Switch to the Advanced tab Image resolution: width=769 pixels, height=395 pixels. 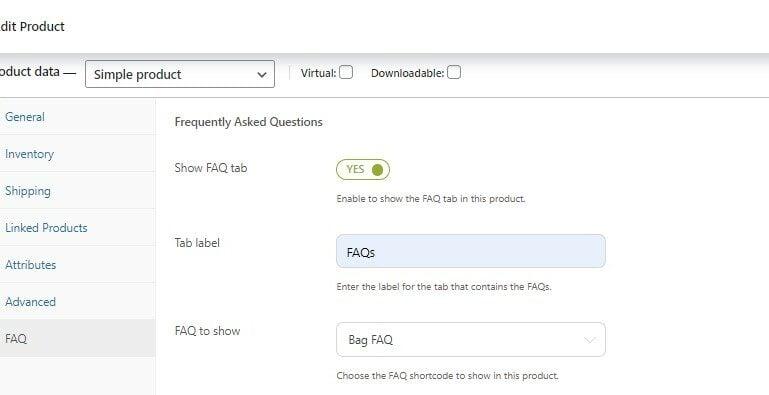point(30,302)
